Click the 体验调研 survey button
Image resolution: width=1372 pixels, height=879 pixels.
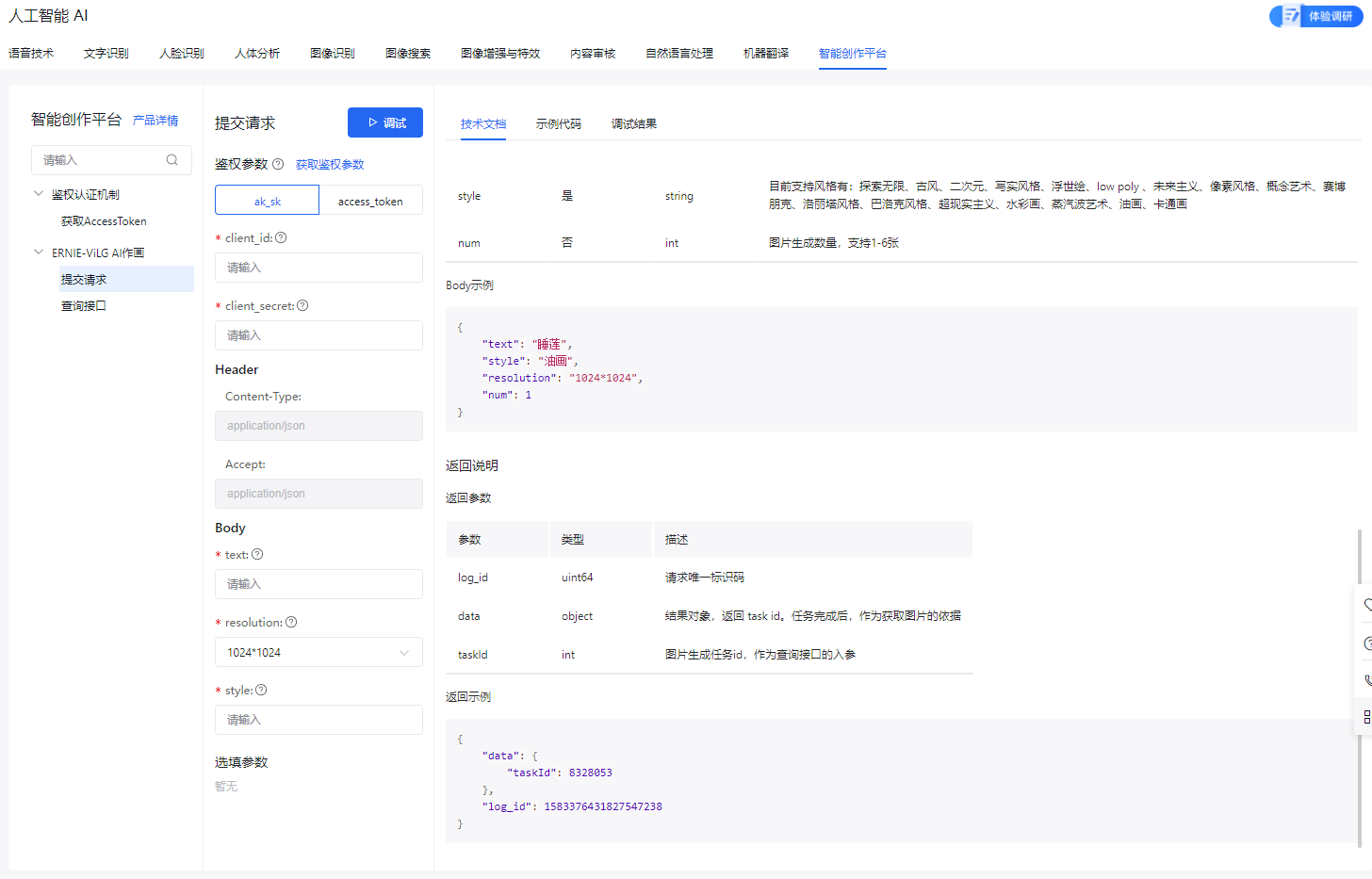[x=1316, y=16]
